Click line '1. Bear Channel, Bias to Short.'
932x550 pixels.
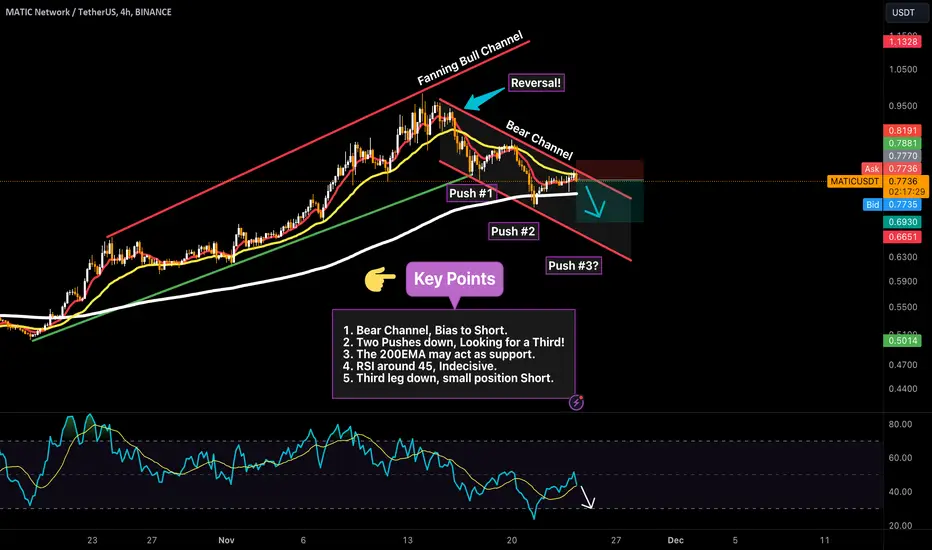tap(425, 330)
